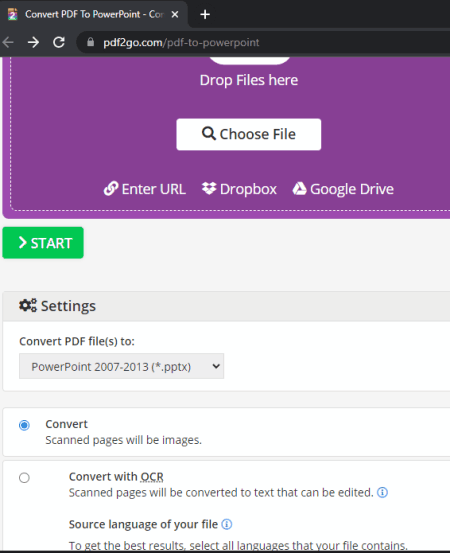Click the pdf2go.com address bar
This screenshot has width=450, height=553.
263,42
